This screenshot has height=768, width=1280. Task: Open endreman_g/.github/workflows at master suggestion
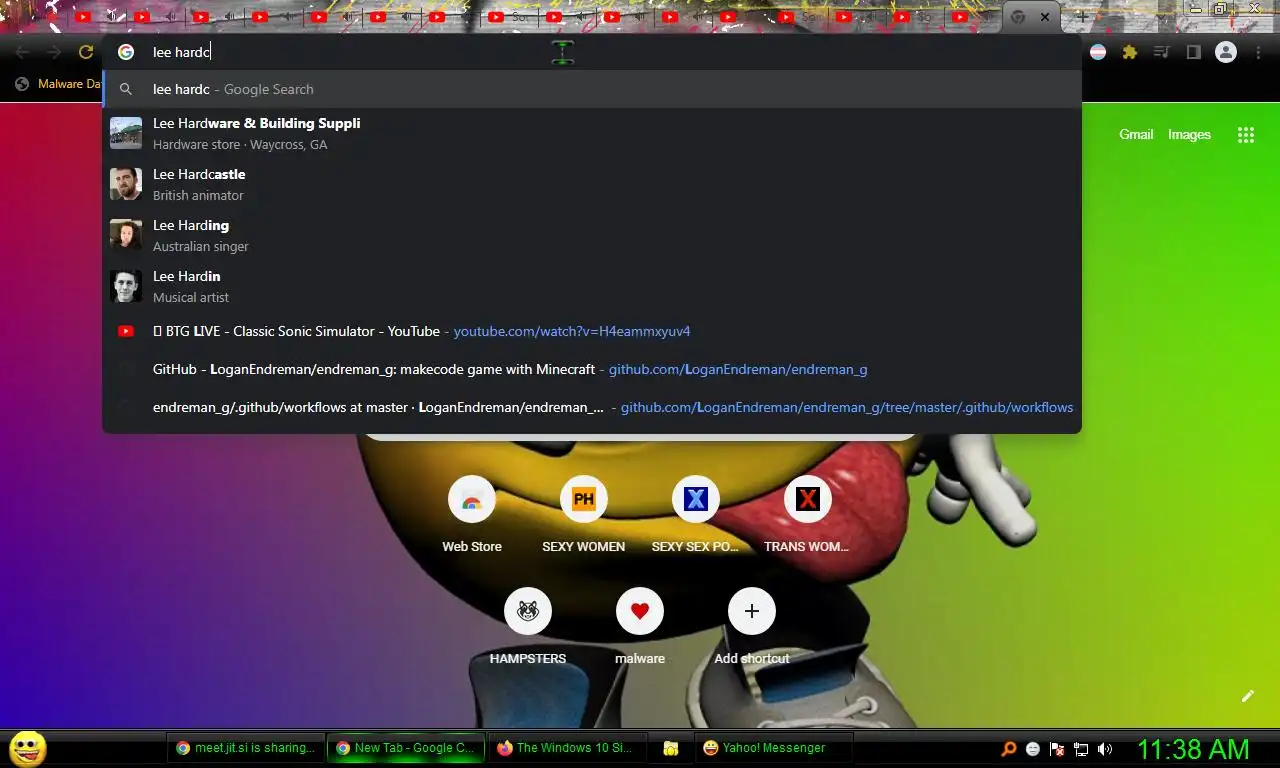tap(592, 407)
